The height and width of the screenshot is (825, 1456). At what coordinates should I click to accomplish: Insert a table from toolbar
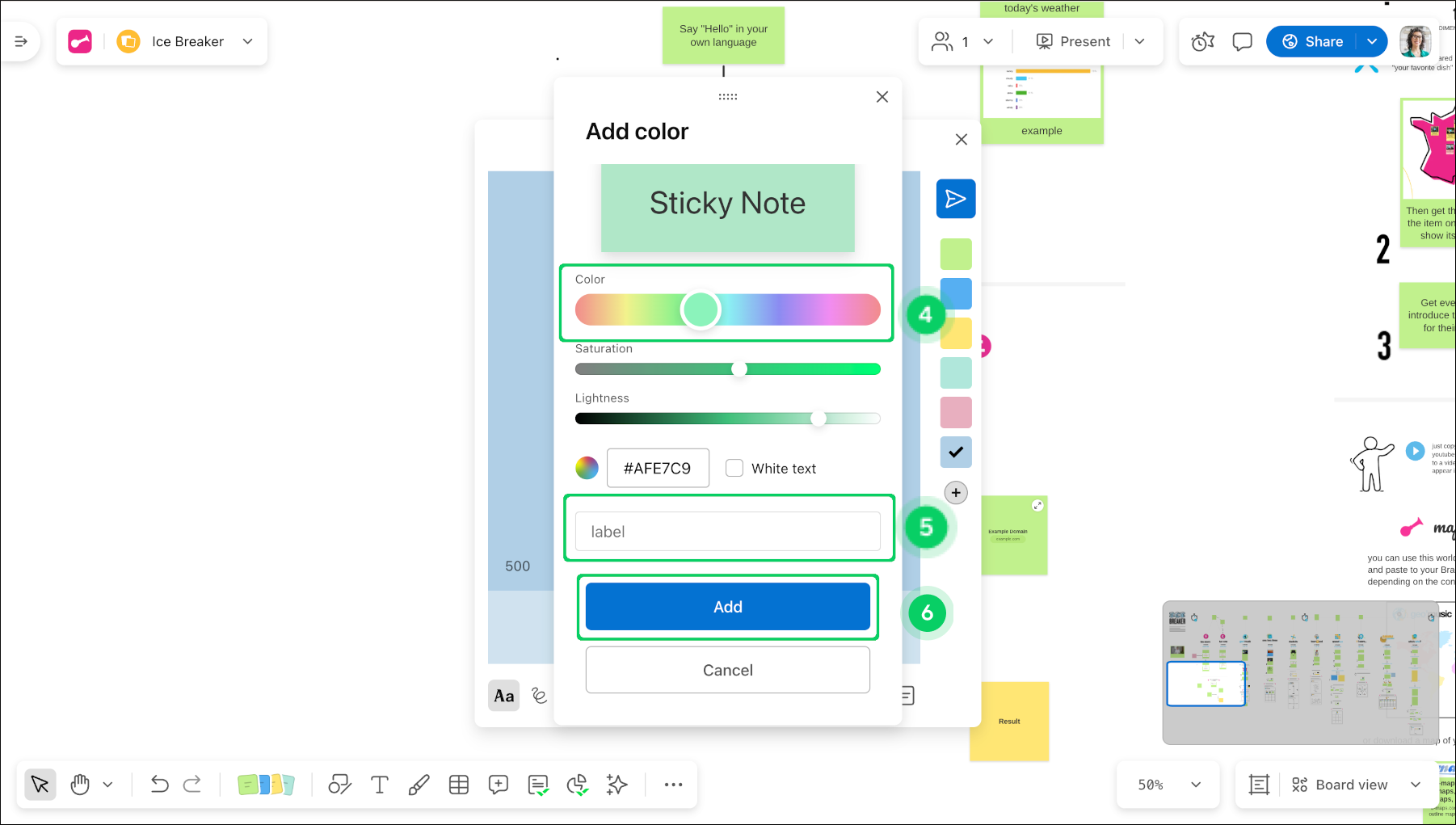tap(459, 785)
